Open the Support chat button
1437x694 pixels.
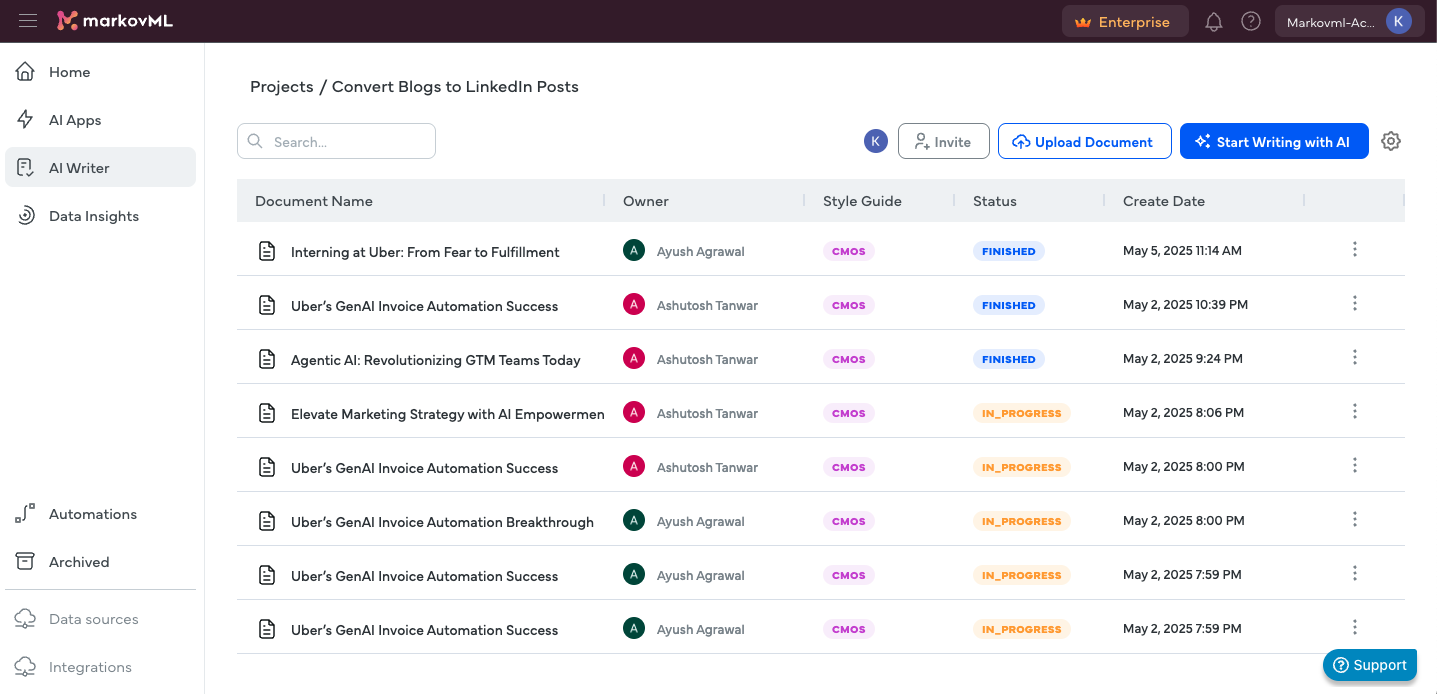pos(1370,665)
